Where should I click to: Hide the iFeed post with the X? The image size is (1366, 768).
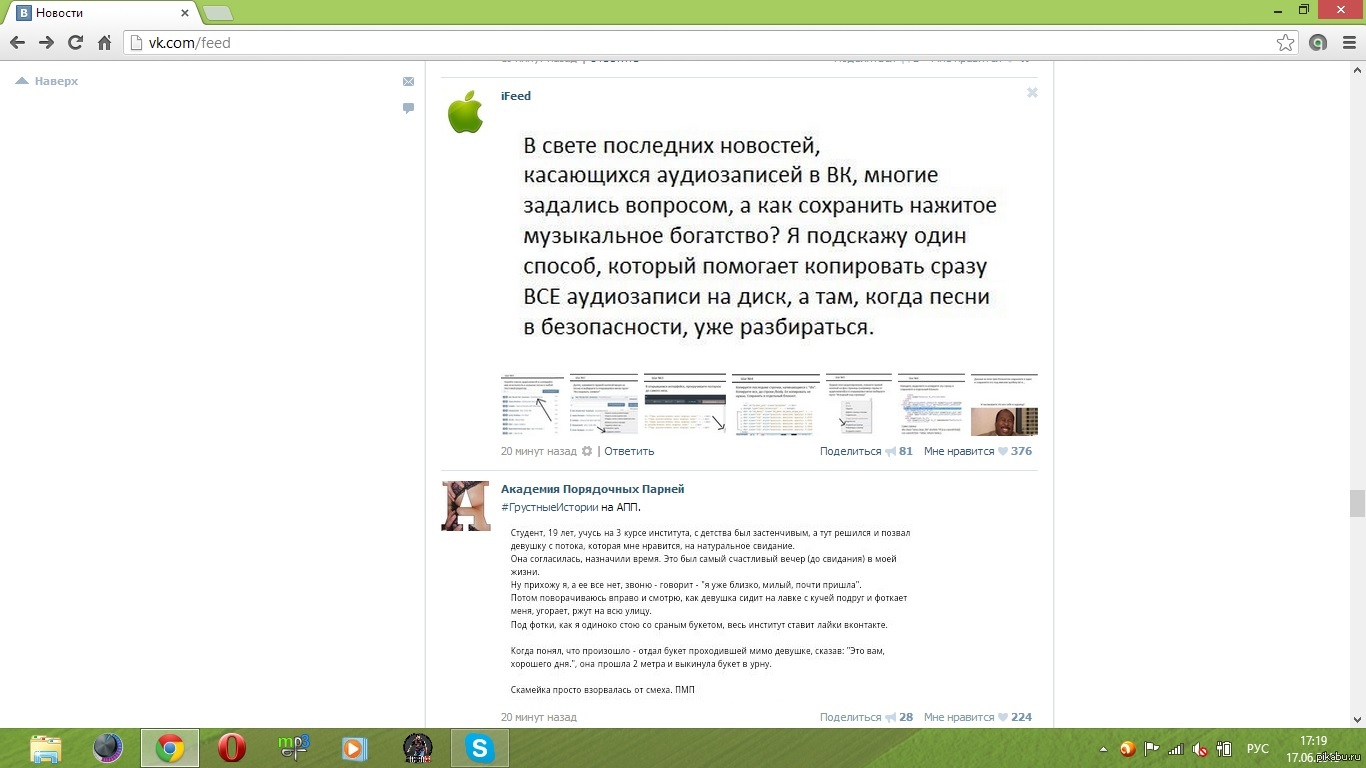(1032, 93)
